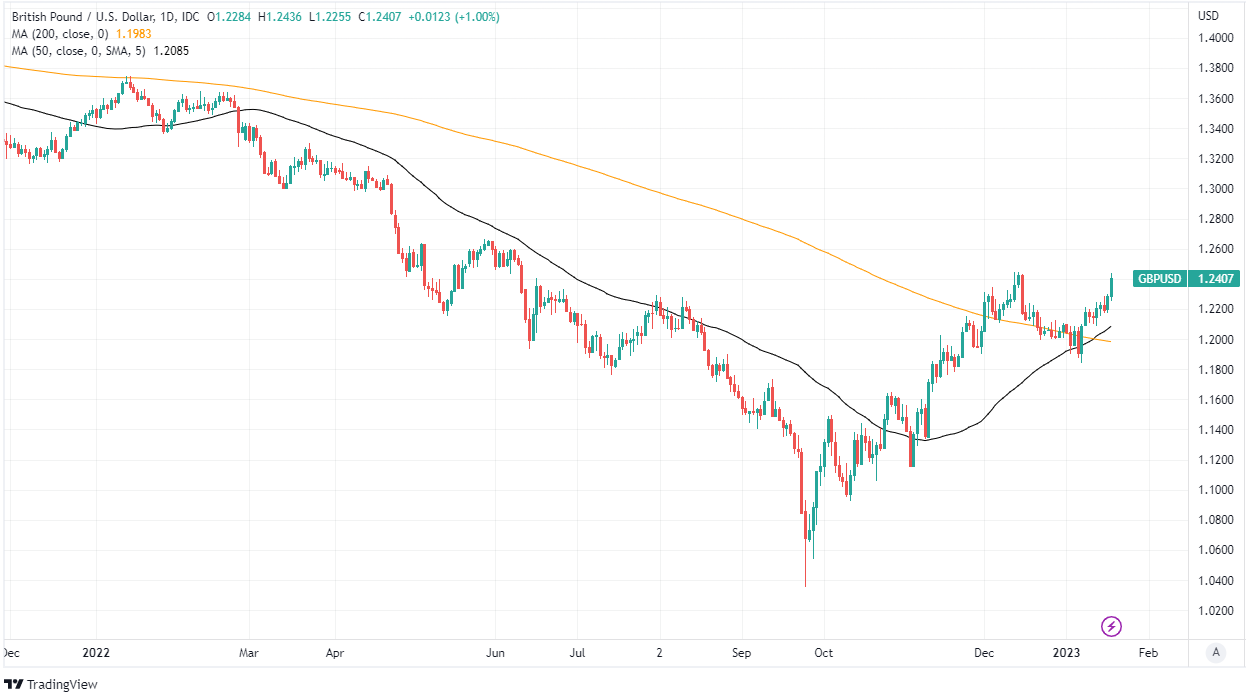Image resolution: width=1246 pixels, height=695 pixels.
Task: Click the Jun label on time axis
Action: click(495, 653)
